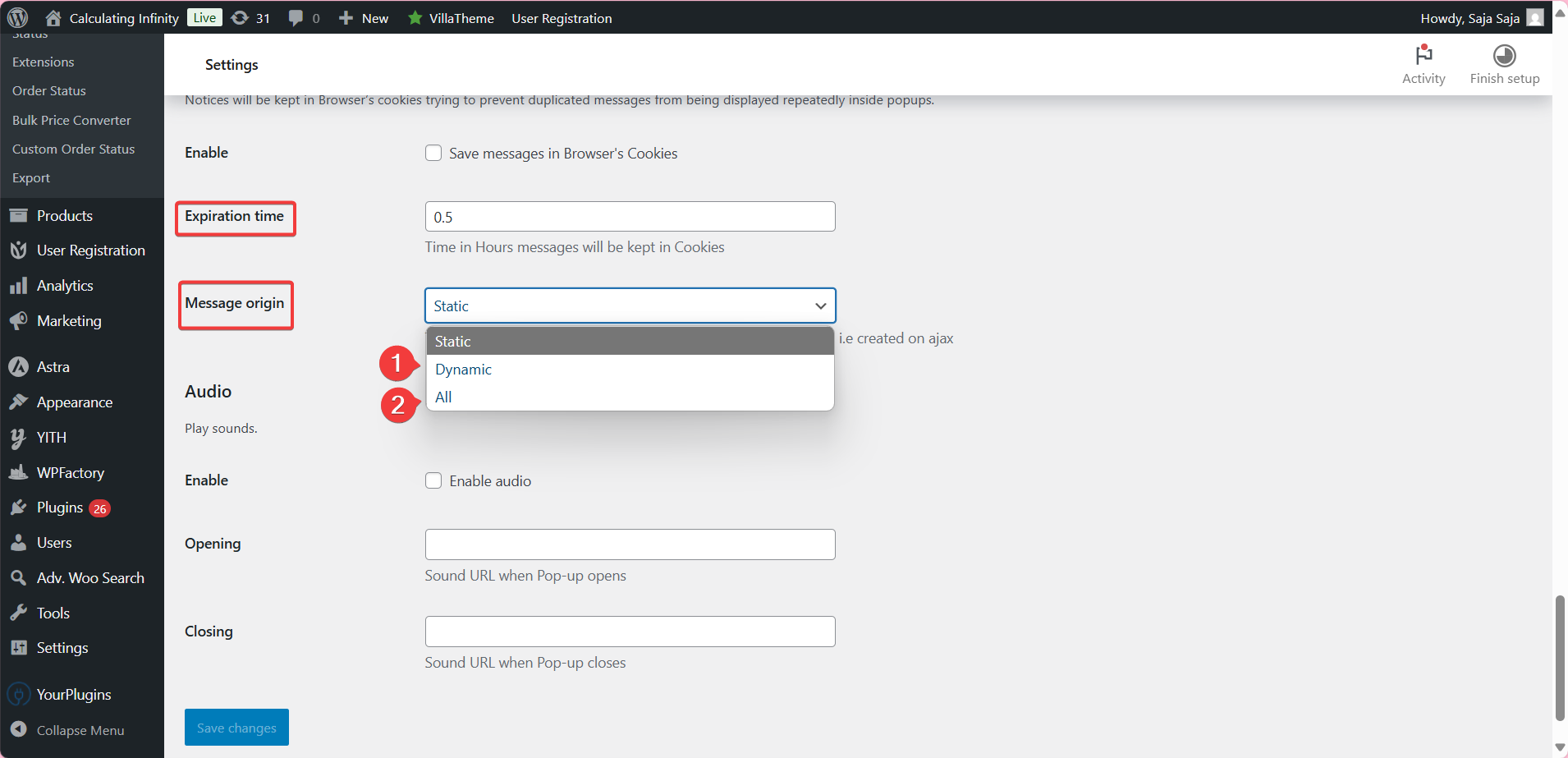Open Custom Order Status submenu item
This screenshot has height=758, width=1568.
[x=73, y=149]
